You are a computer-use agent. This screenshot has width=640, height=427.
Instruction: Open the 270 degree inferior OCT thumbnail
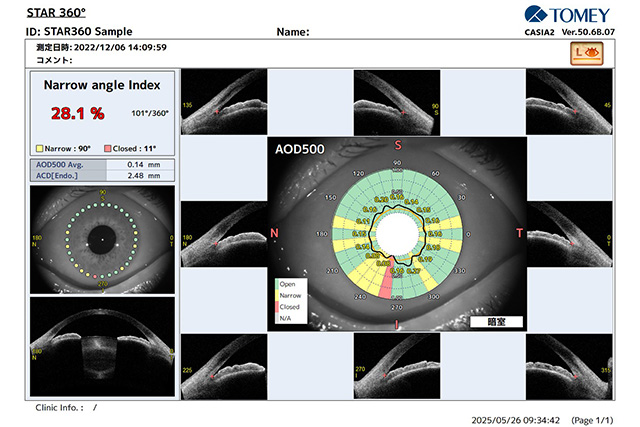[x=398, y=363]
